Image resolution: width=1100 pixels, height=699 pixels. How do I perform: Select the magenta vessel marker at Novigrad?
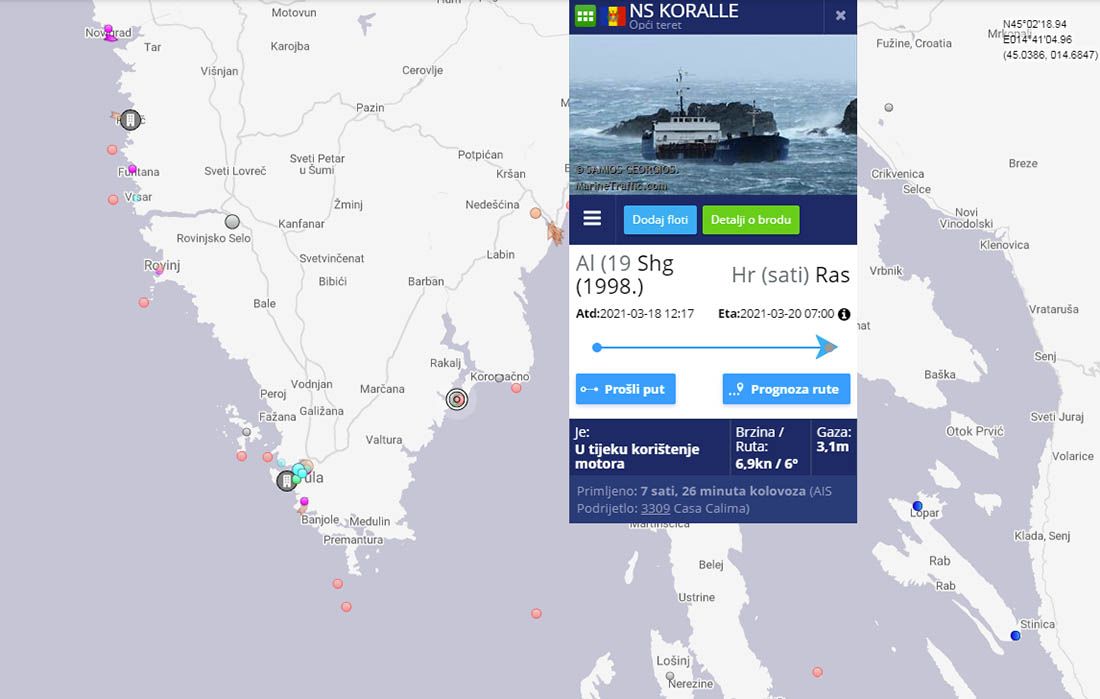(109, 33)
